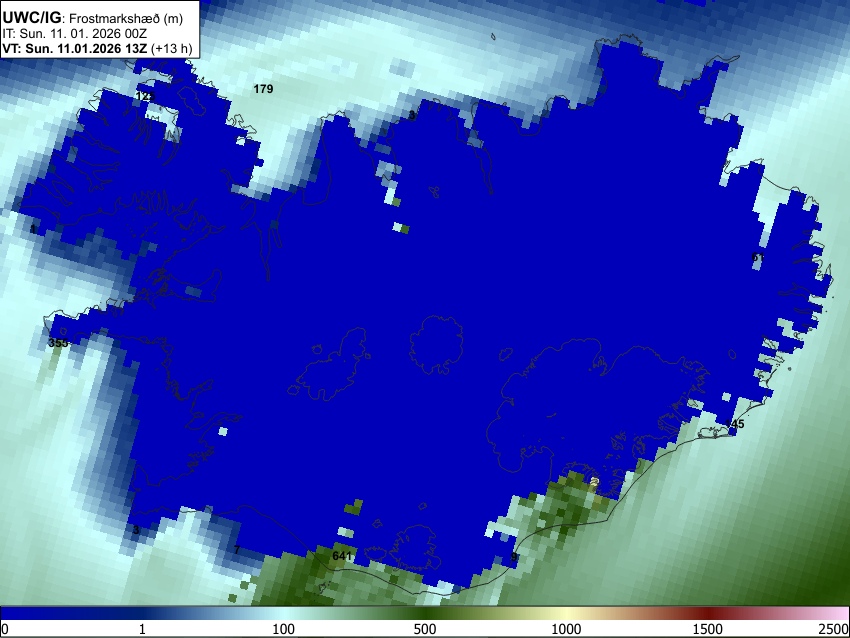Select the 1500 label on the color scale
The width and height of the screenshot is (850, 638).
tap(708, 629)
